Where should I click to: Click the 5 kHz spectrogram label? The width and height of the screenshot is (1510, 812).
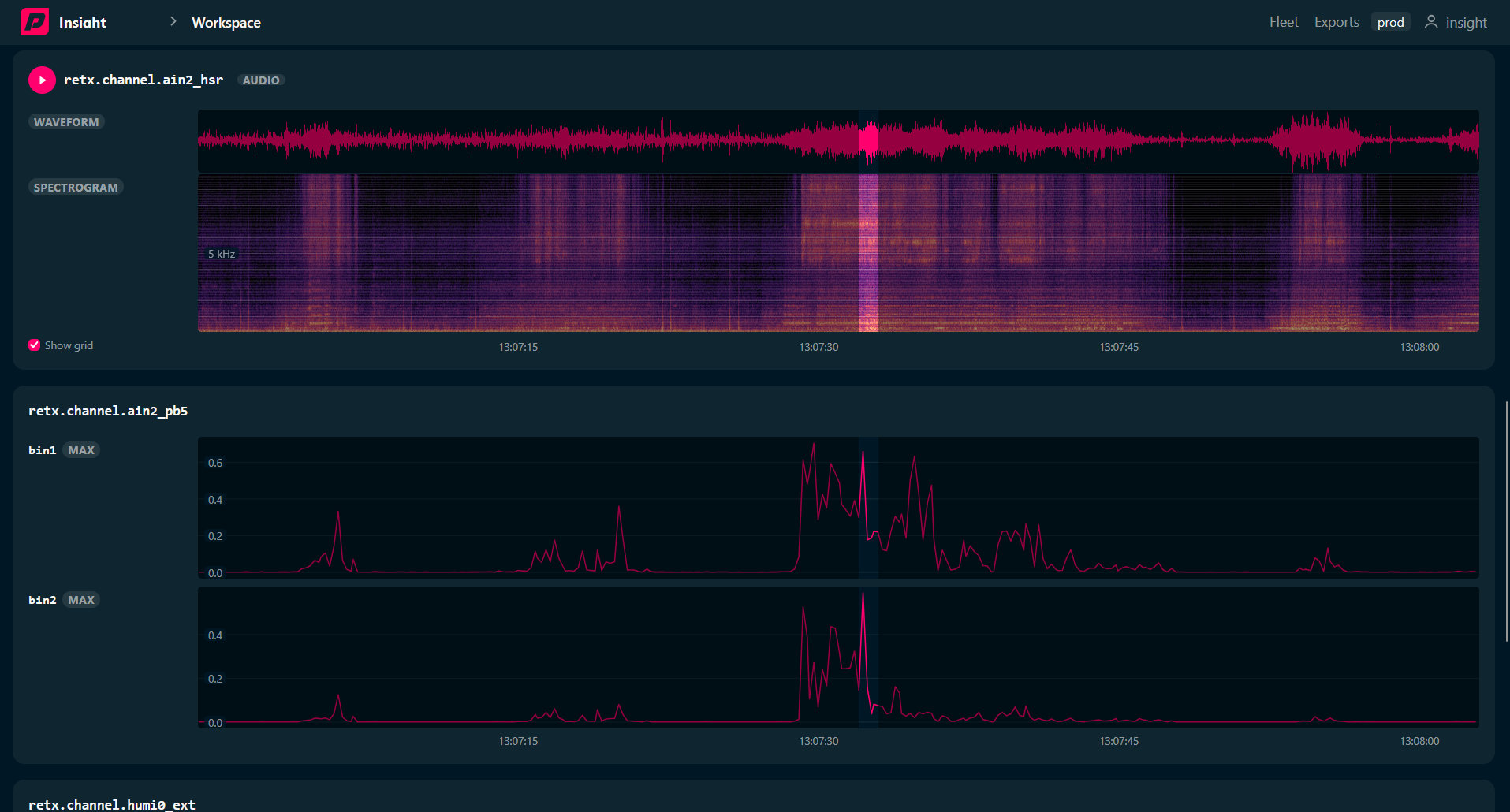pyautogui.click(x=222, y=254)
